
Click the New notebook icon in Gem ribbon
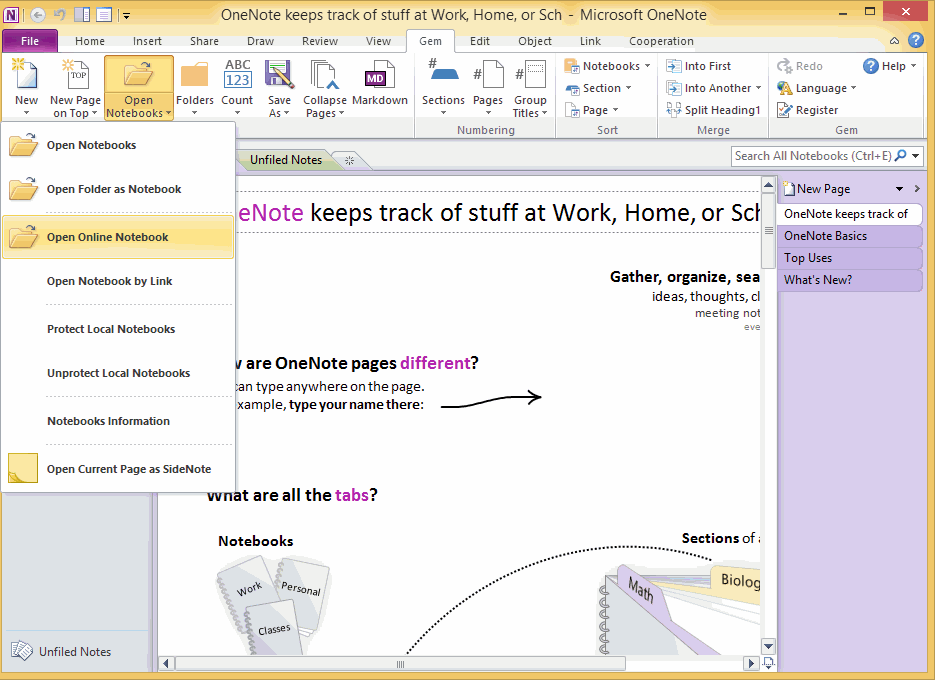26,75
